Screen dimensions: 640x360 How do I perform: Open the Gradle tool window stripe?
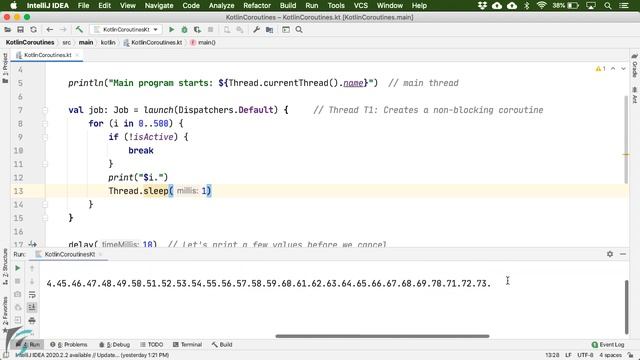click(635, 66)
